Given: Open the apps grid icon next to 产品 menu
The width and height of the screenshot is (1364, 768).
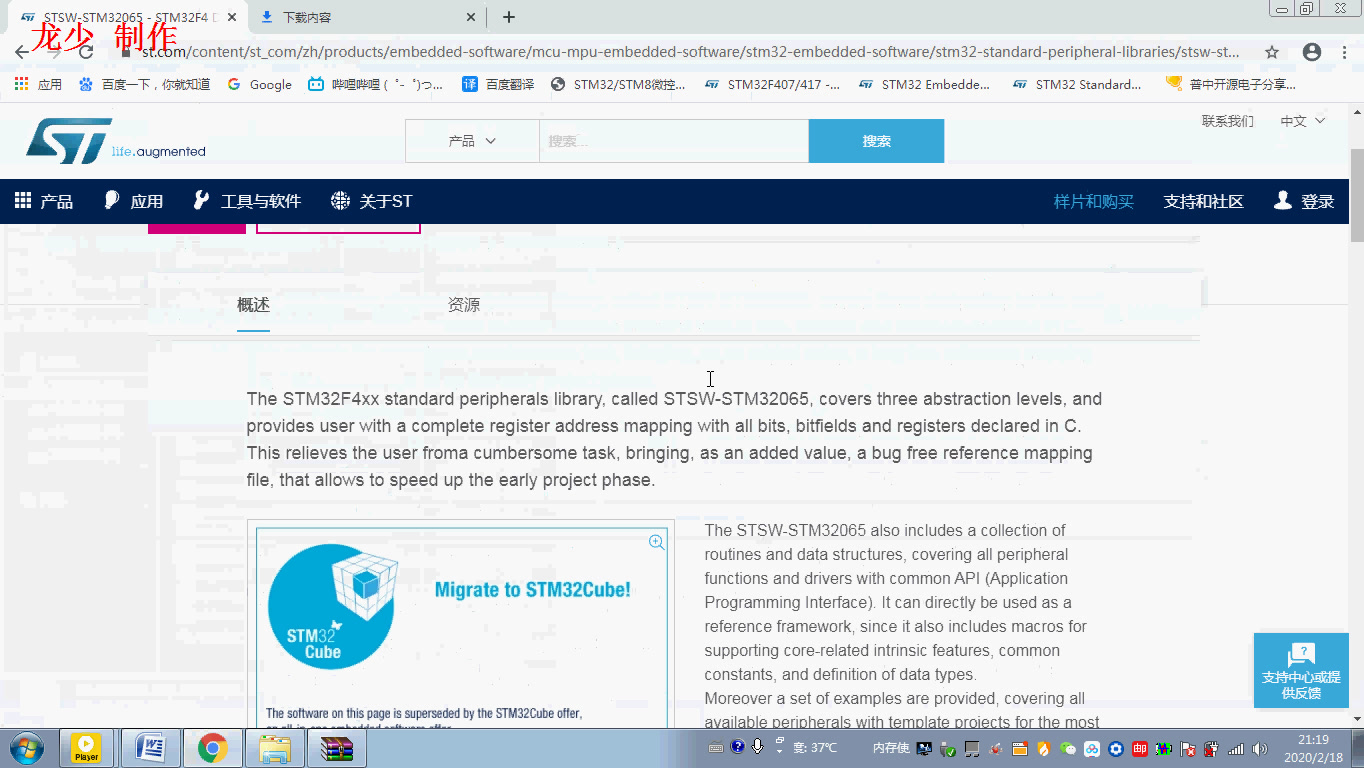Looking at the screenshot, I should (21, 201).
